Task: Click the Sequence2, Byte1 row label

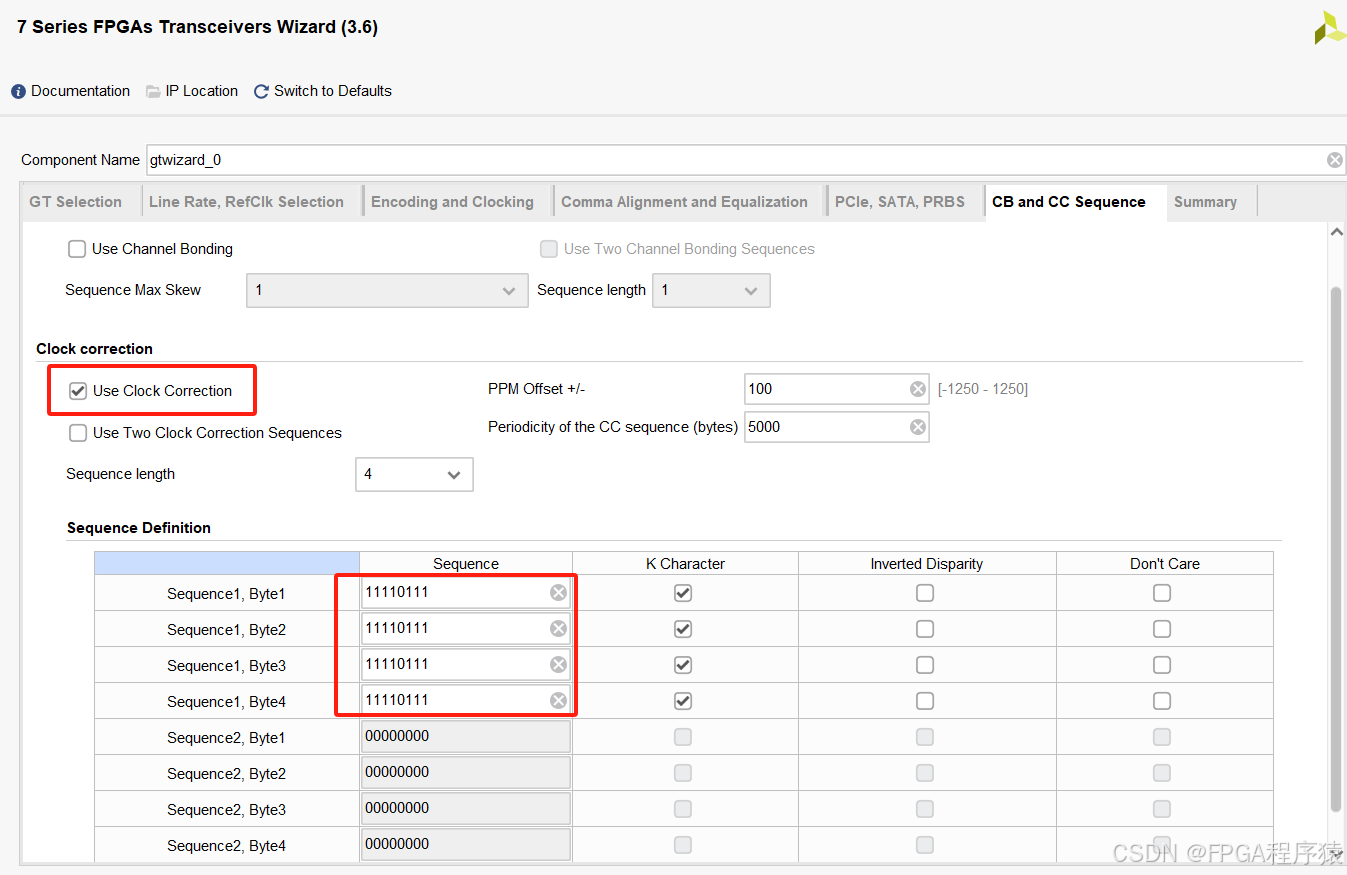Action: point(226,738)
